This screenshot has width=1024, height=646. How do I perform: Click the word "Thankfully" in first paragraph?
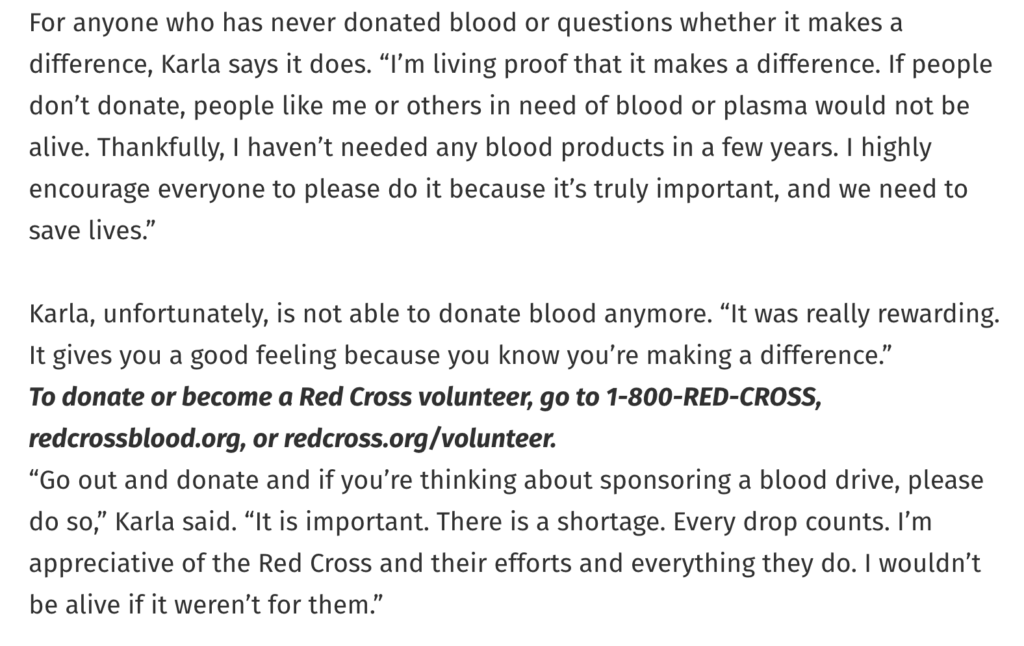[x=157, y=148]
